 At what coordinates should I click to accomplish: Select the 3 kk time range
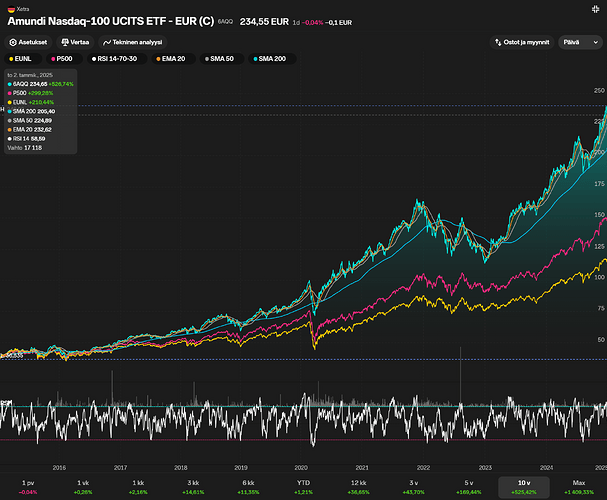(193, 487)
